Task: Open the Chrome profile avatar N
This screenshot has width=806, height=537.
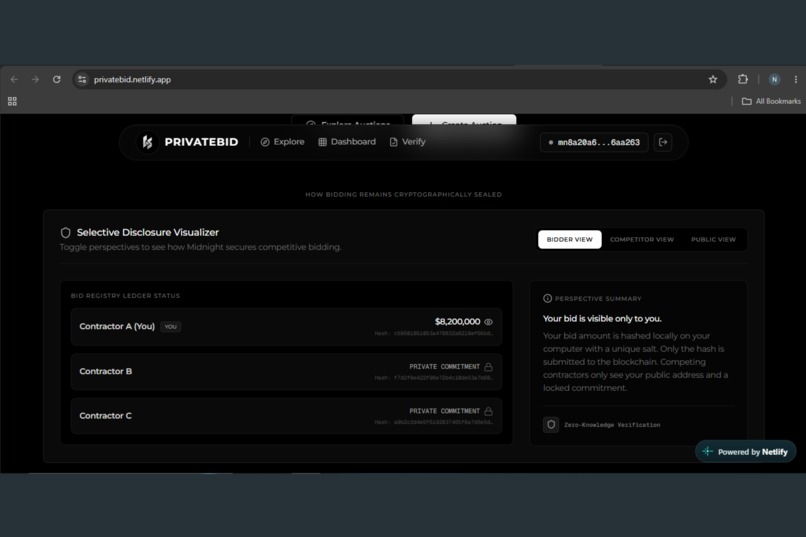Action: (774, 80)
